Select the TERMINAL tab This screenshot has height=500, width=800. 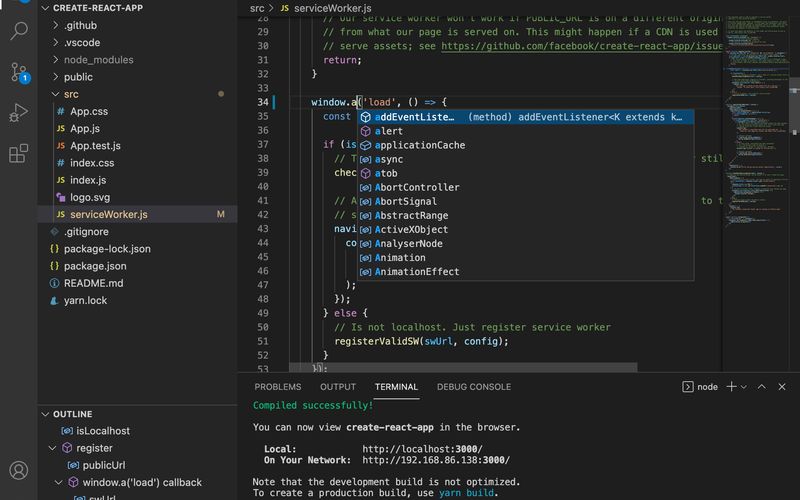396,387
